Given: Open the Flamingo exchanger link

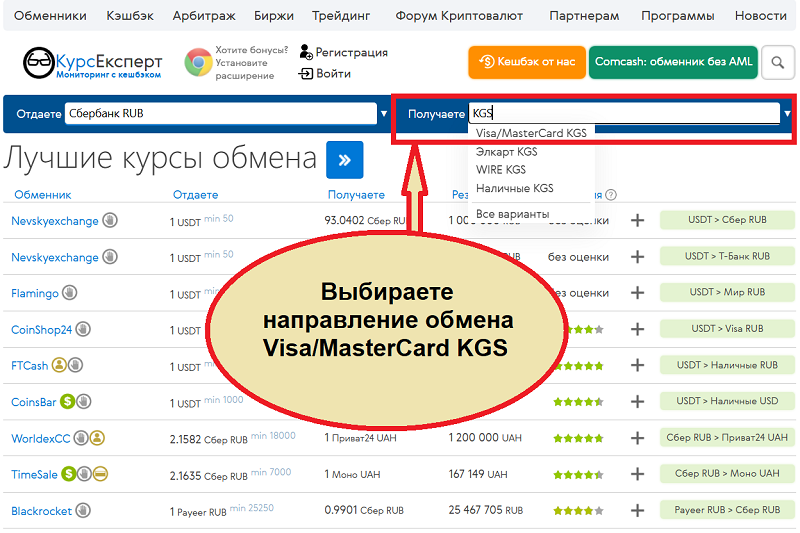Looking at the screenshot, I should pyautogui.click(x=35, y=293).
